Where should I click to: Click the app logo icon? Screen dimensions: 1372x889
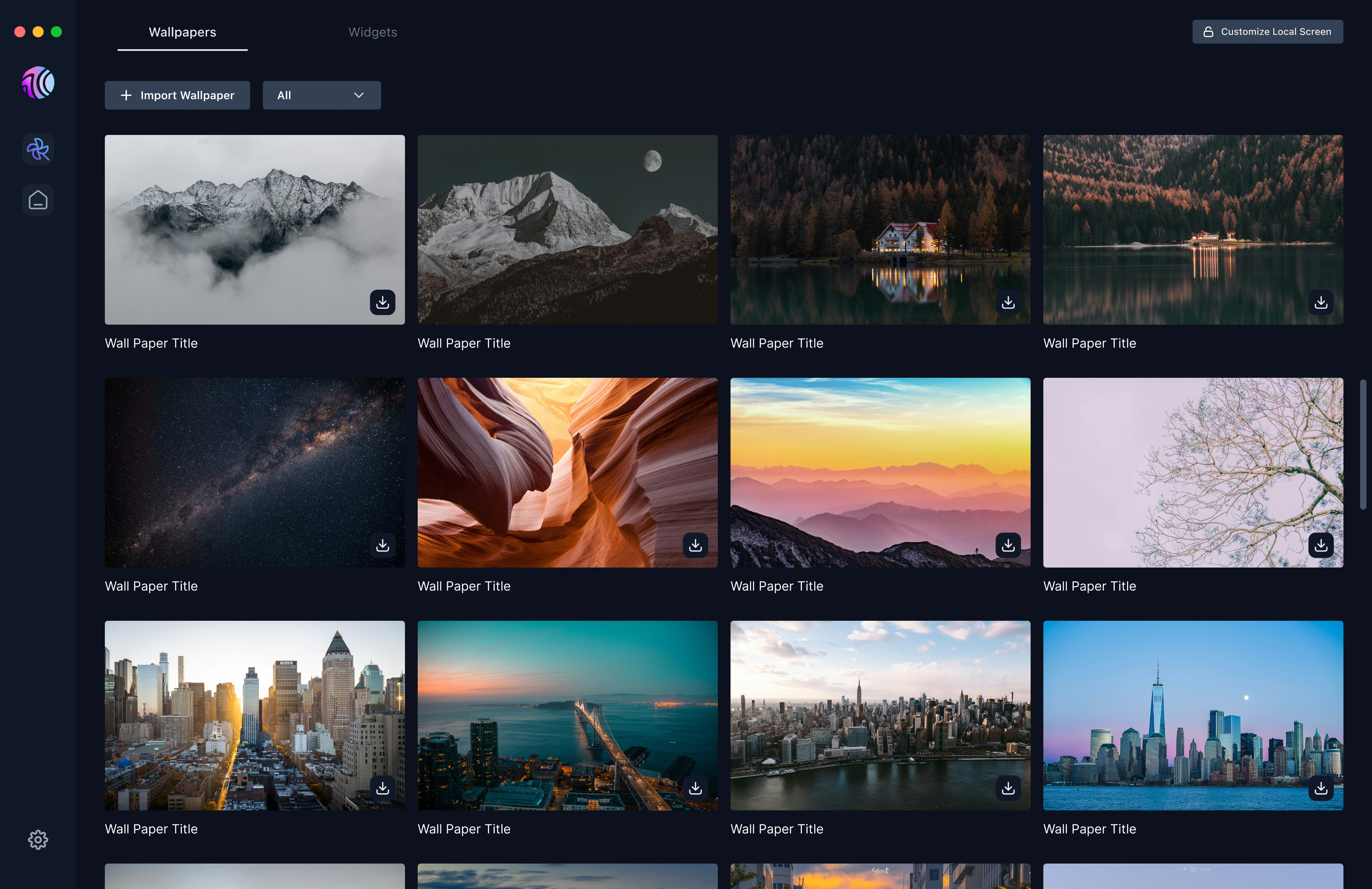(38, 83)
